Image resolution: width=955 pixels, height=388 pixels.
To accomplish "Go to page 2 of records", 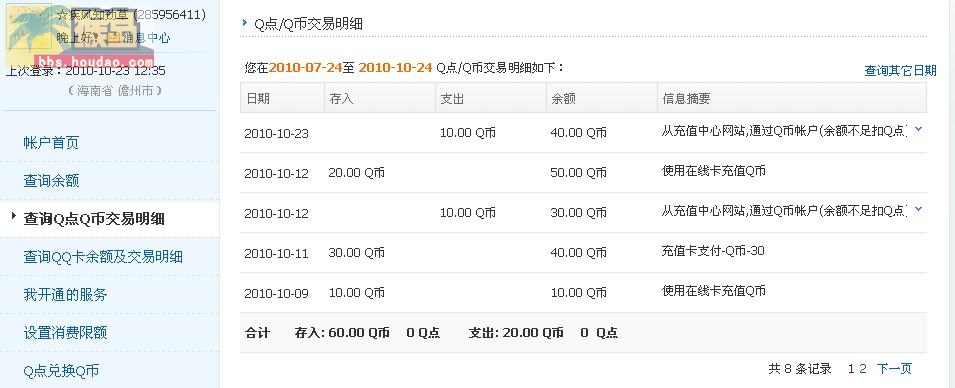I will tap(863, 369).
